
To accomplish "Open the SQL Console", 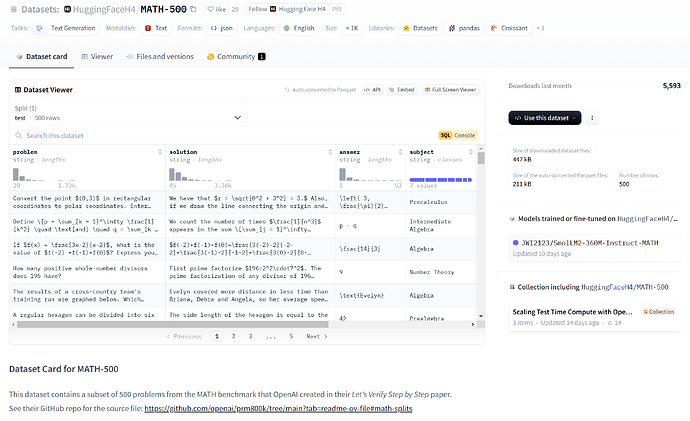I will tap(459, 135).
